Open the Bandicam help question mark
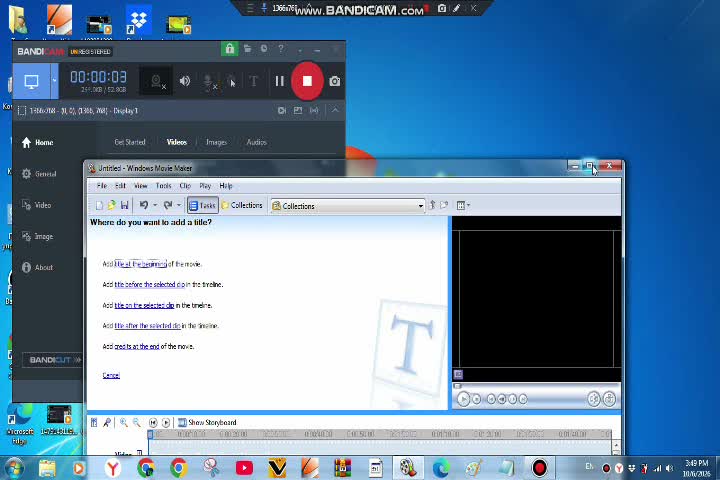Viewport: 720px width, 480px height. pos(281,49)
